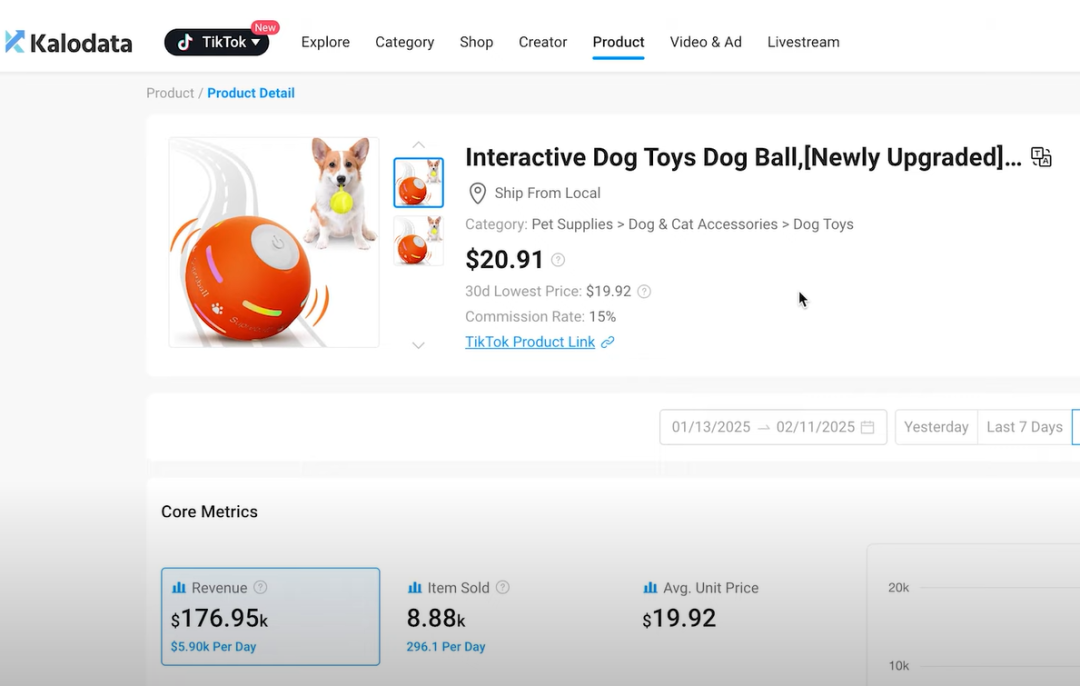
Task: Click the info icon next to Revenue
Action: [260, 587]
